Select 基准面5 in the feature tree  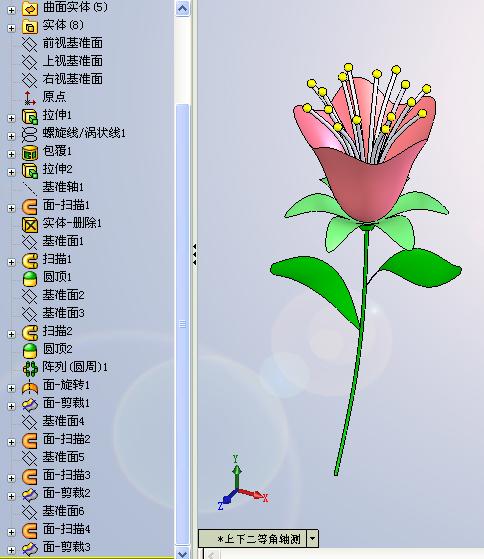63,457
